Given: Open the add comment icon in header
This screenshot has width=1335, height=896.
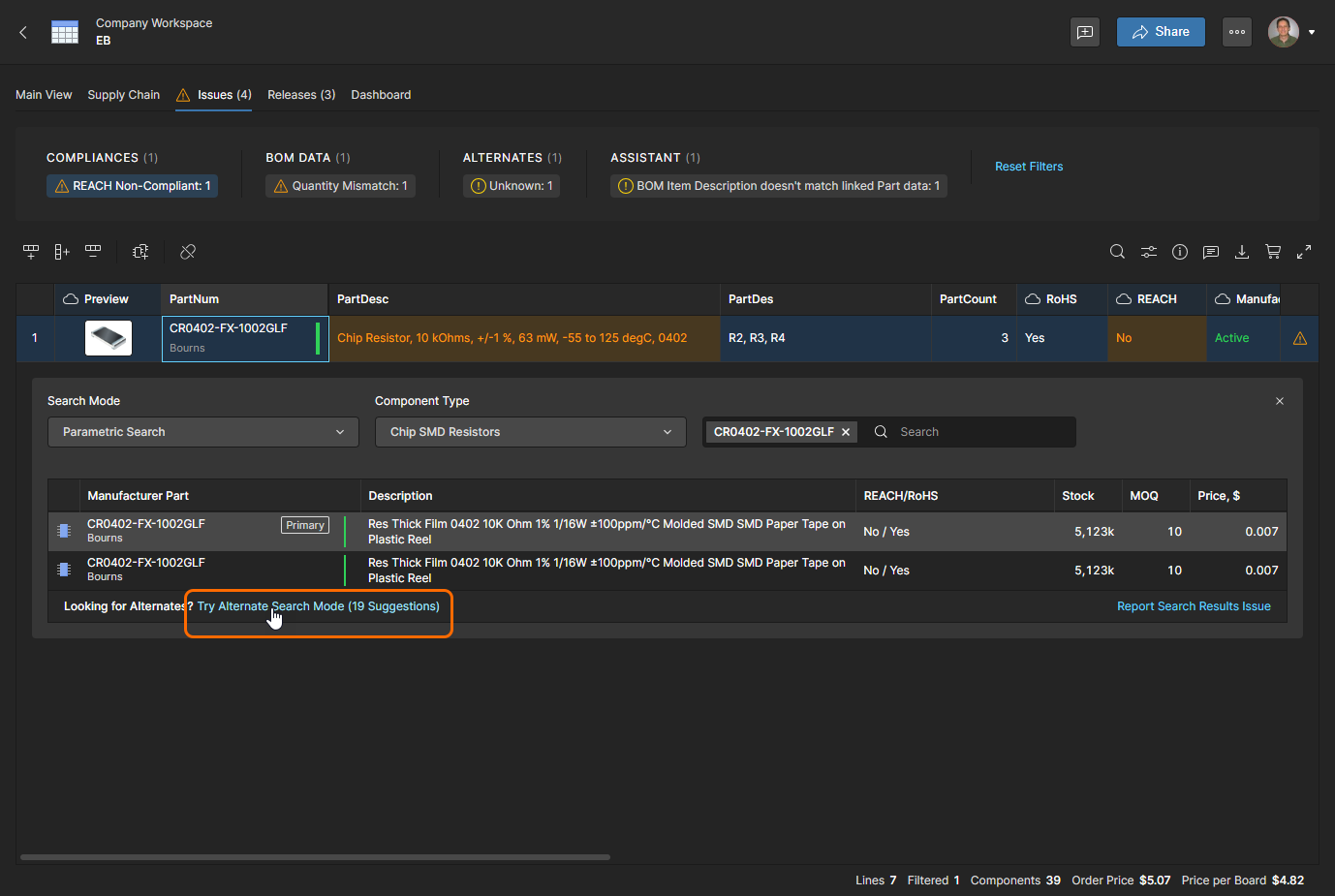Looking at the screenshot, I should click(x=1085, y=32).
